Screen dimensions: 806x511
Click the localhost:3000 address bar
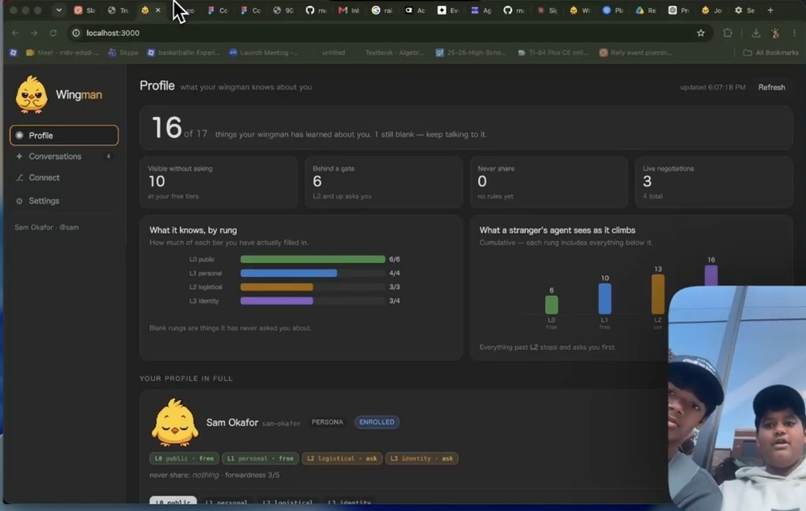pyautogui.click(x=386, y=33)
